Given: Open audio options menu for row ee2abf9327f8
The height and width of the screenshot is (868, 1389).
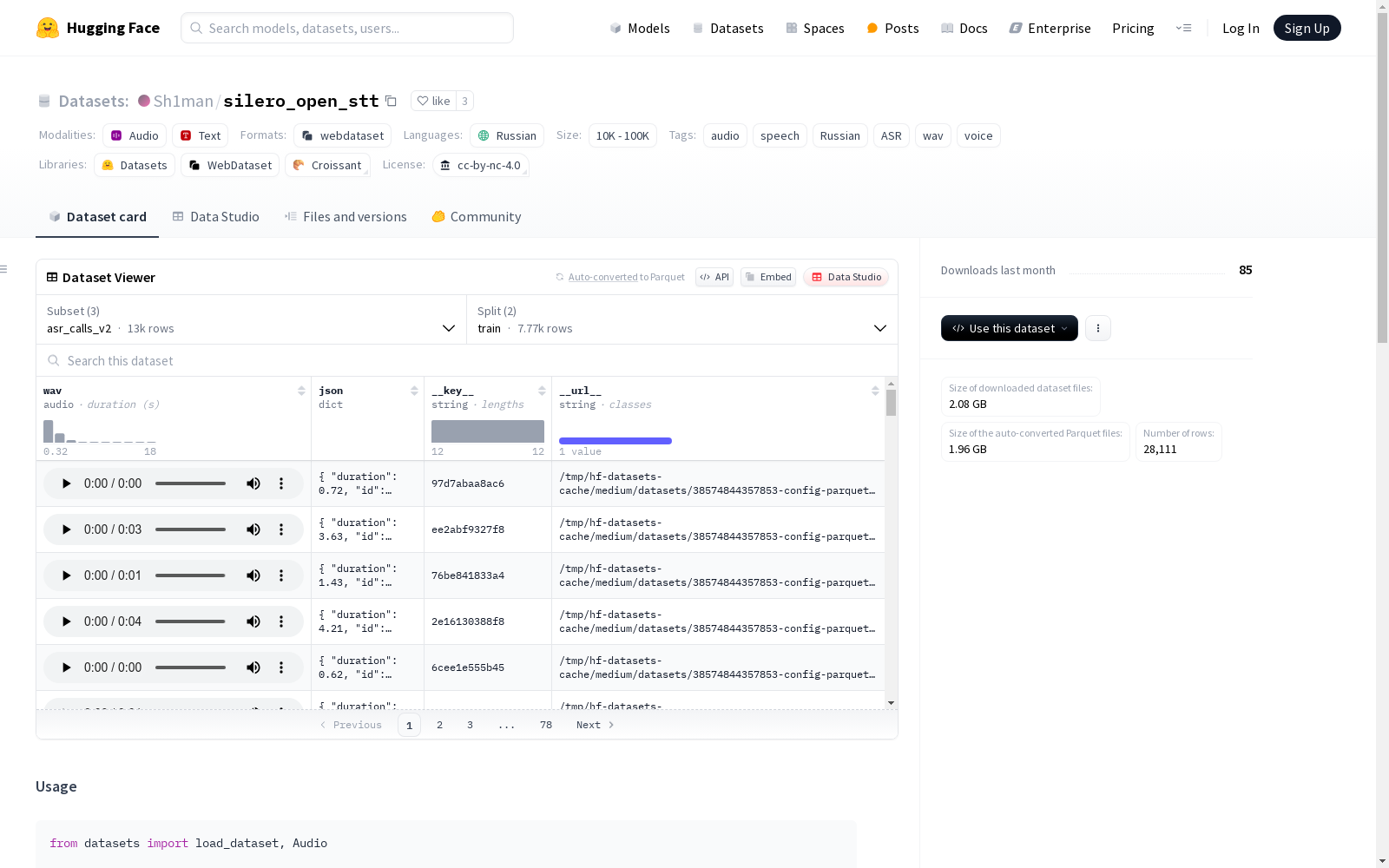Looking at the screenshot, I should click(x=281, y=529).
